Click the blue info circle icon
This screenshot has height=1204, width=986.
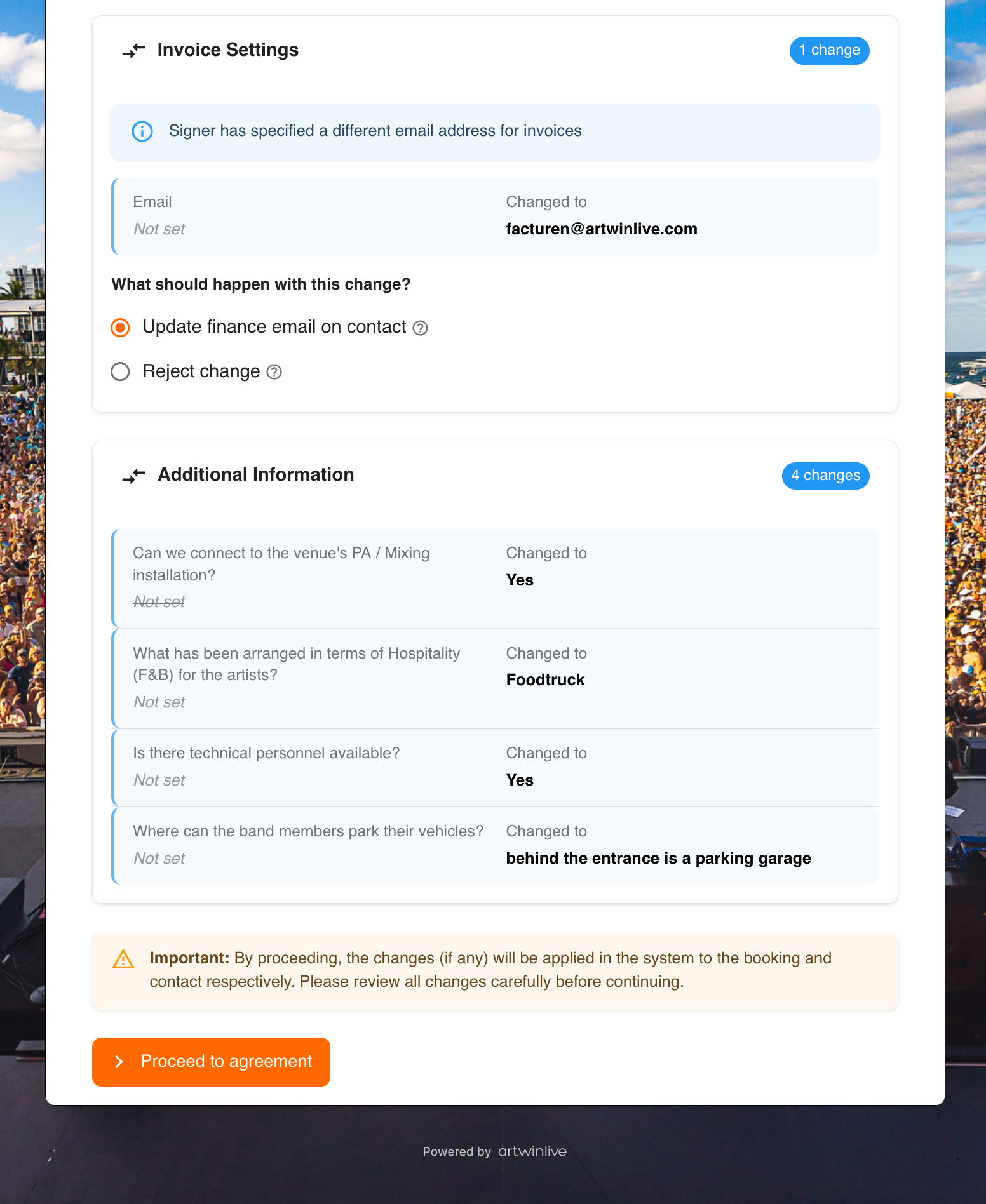(142, 131)
